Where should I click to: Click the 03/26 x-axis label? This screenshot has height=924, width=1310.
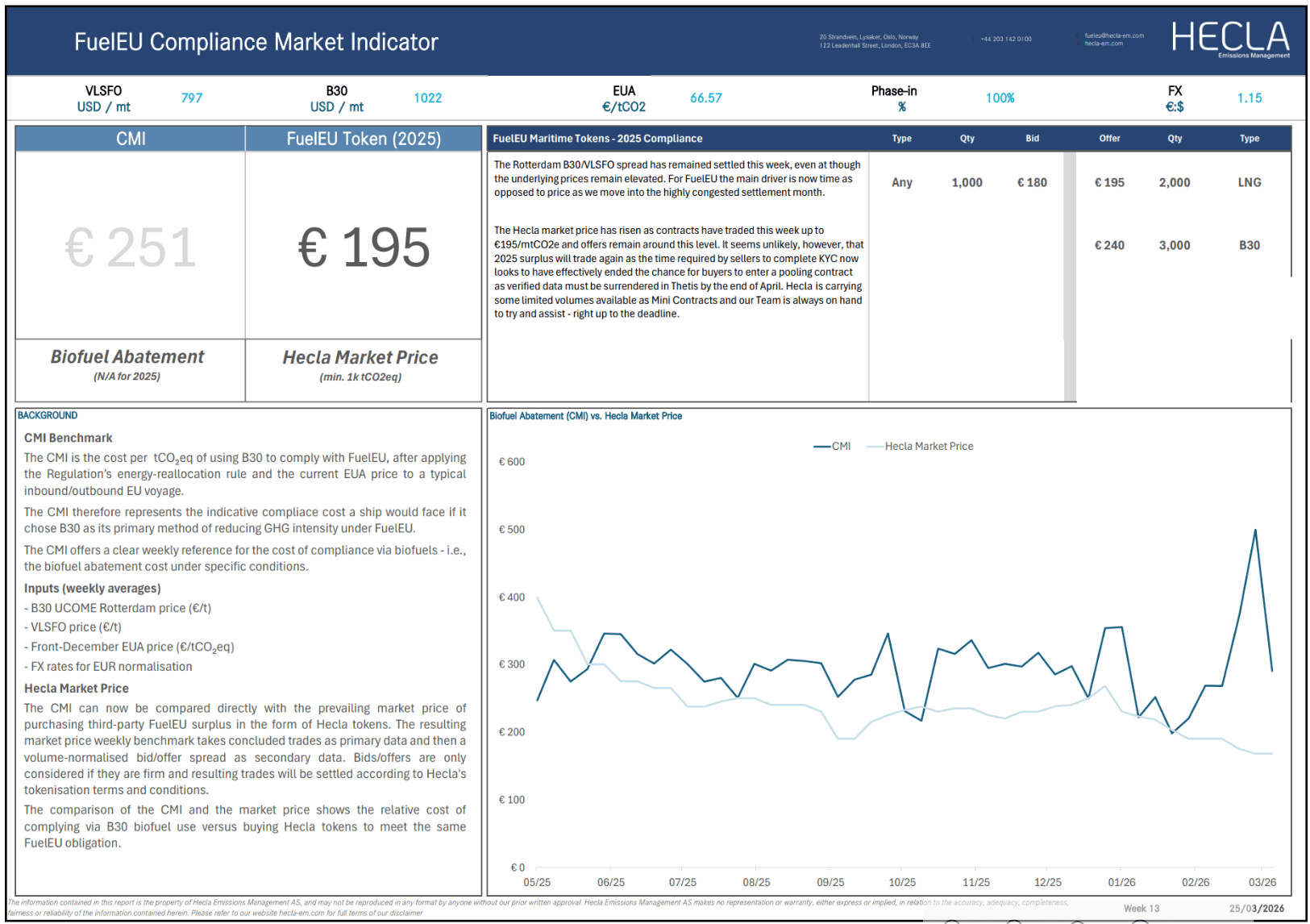[1262, 883]
